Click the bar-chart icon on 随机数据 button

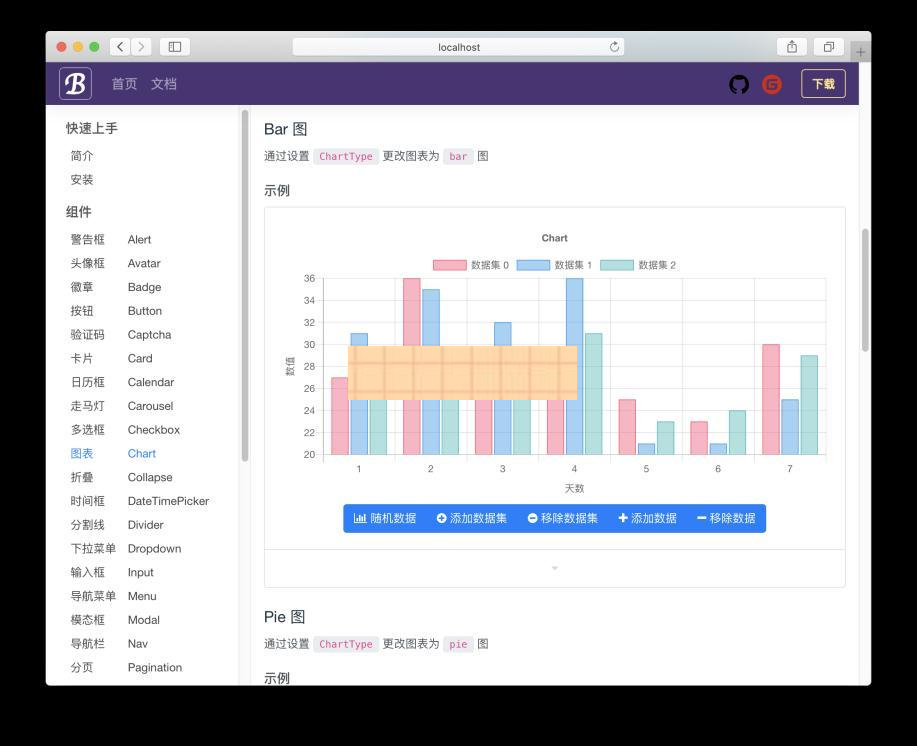(360, 518)
